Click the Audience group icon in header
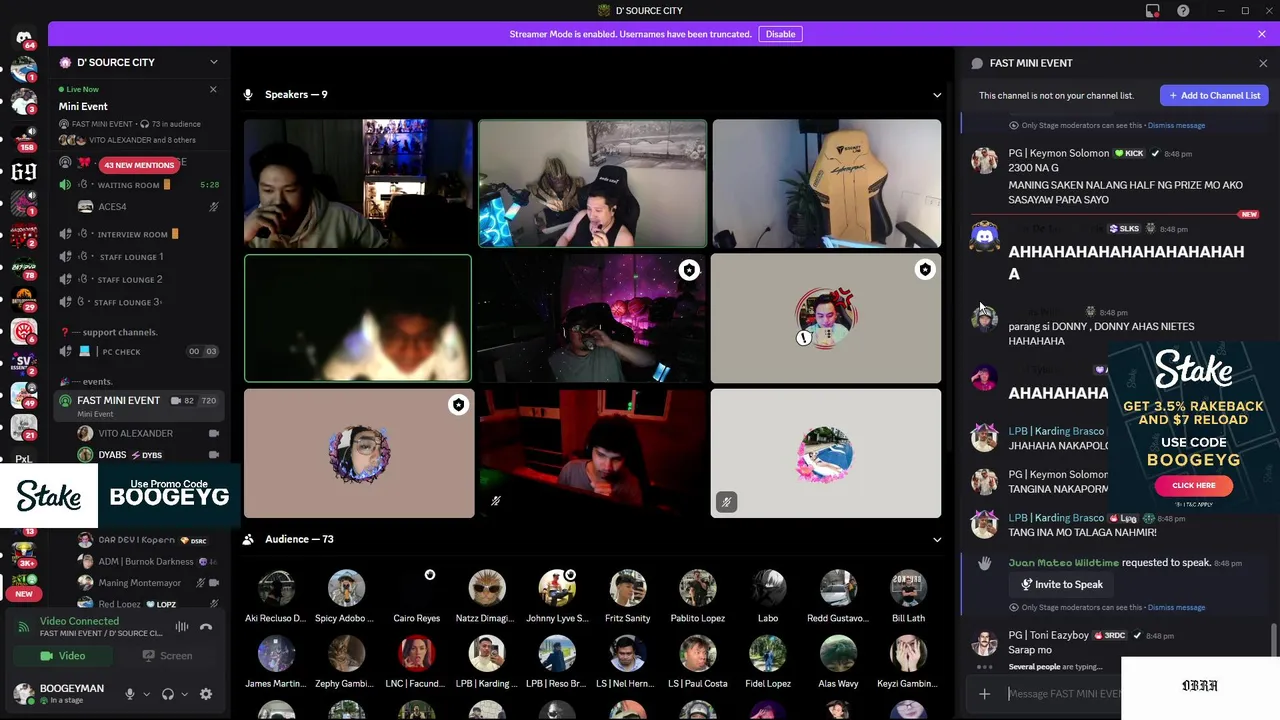The width and height of the screenshot is (1280, 720). 249,539
